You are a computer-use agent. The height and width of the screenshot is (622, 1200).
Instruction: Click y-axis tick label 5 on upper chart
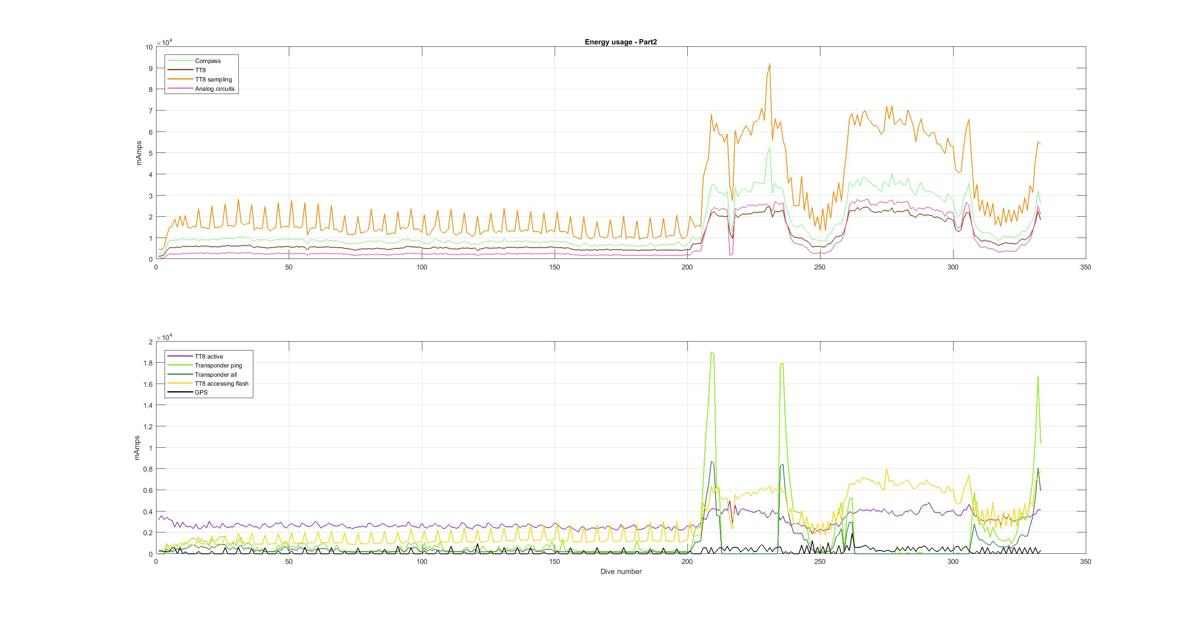pyautogui.click(x=150, y=153)
